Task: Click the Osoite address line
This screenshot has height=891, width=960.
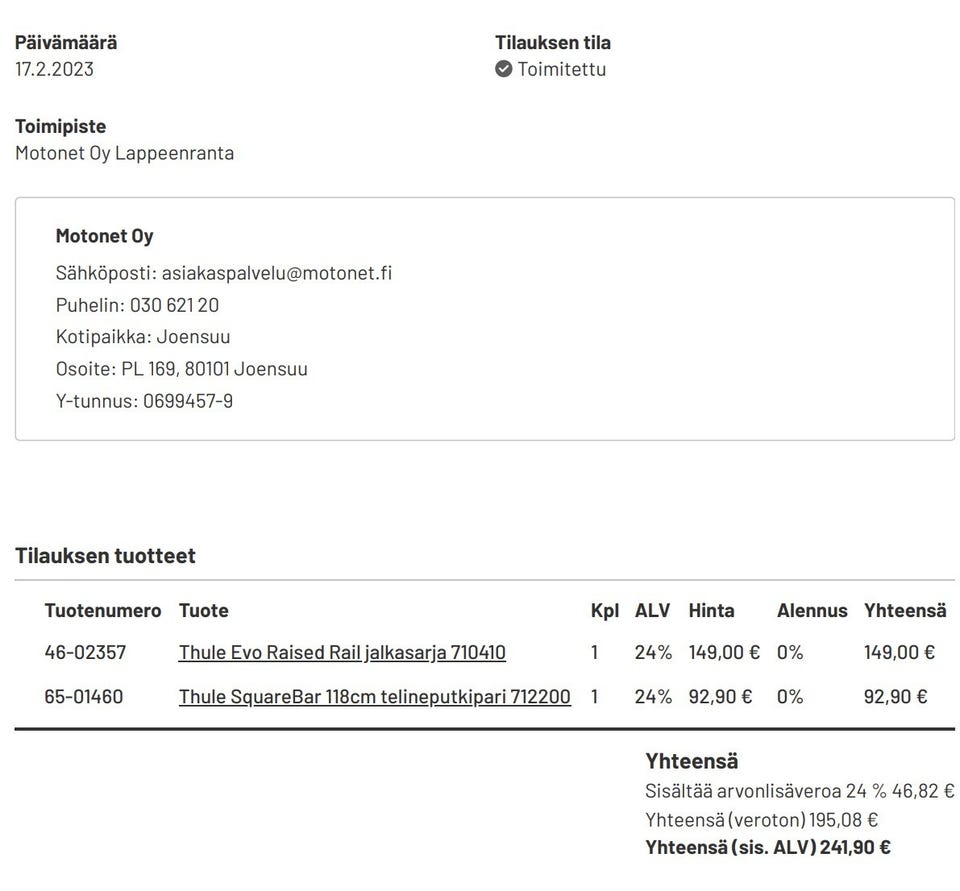Action: [x=181, y=369]
